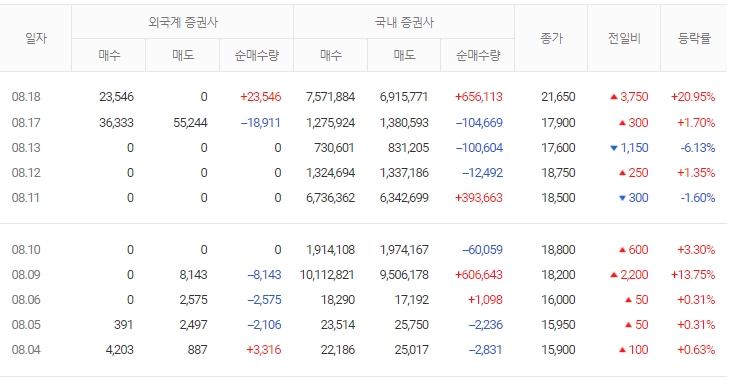Click domestic buy value 1,324,694
This screenshot has height=380, width=734.
click(x=330, y=173)
